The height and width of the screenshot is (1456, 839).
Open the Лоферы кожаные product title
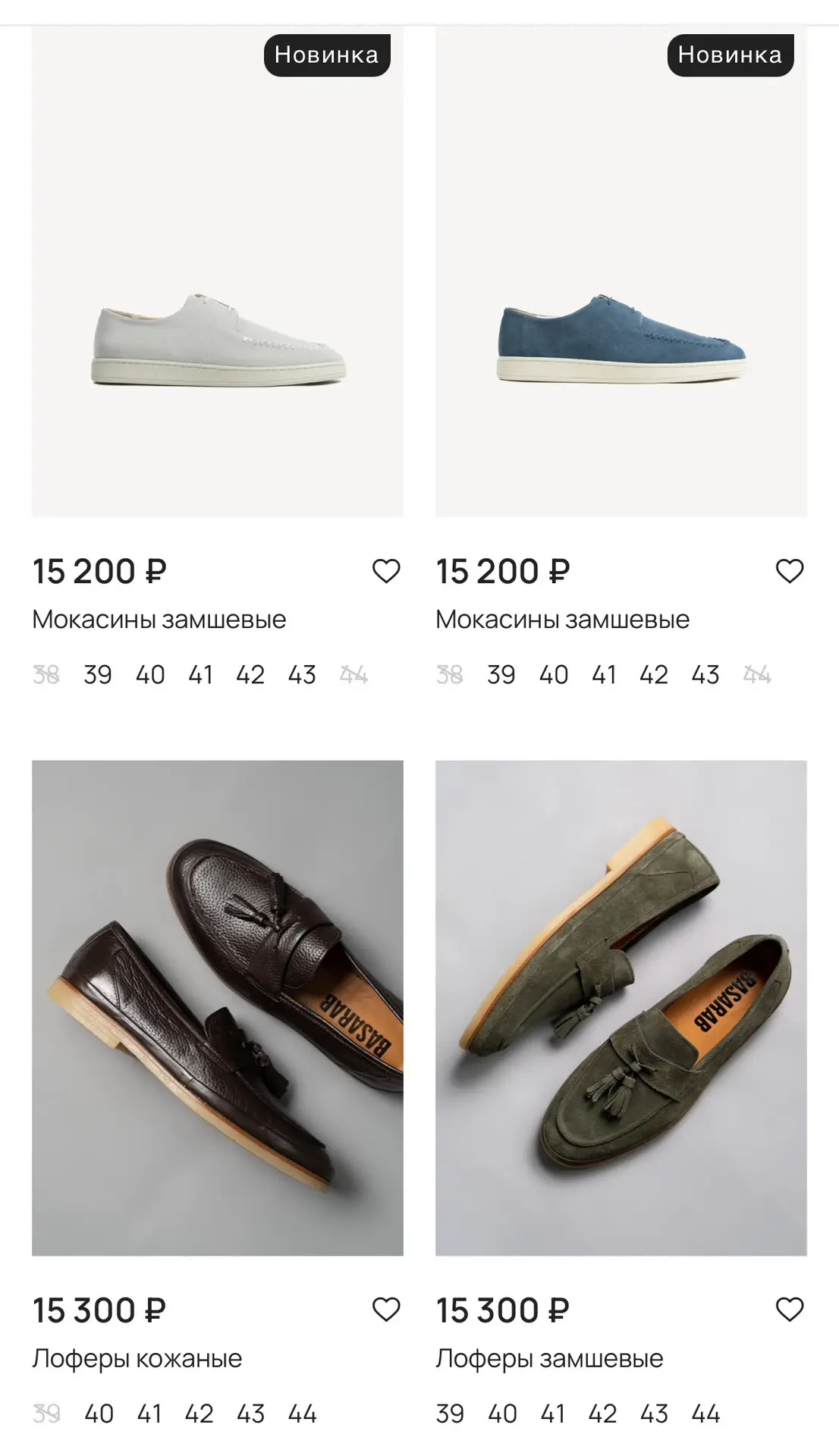[x=137, y=1358]
